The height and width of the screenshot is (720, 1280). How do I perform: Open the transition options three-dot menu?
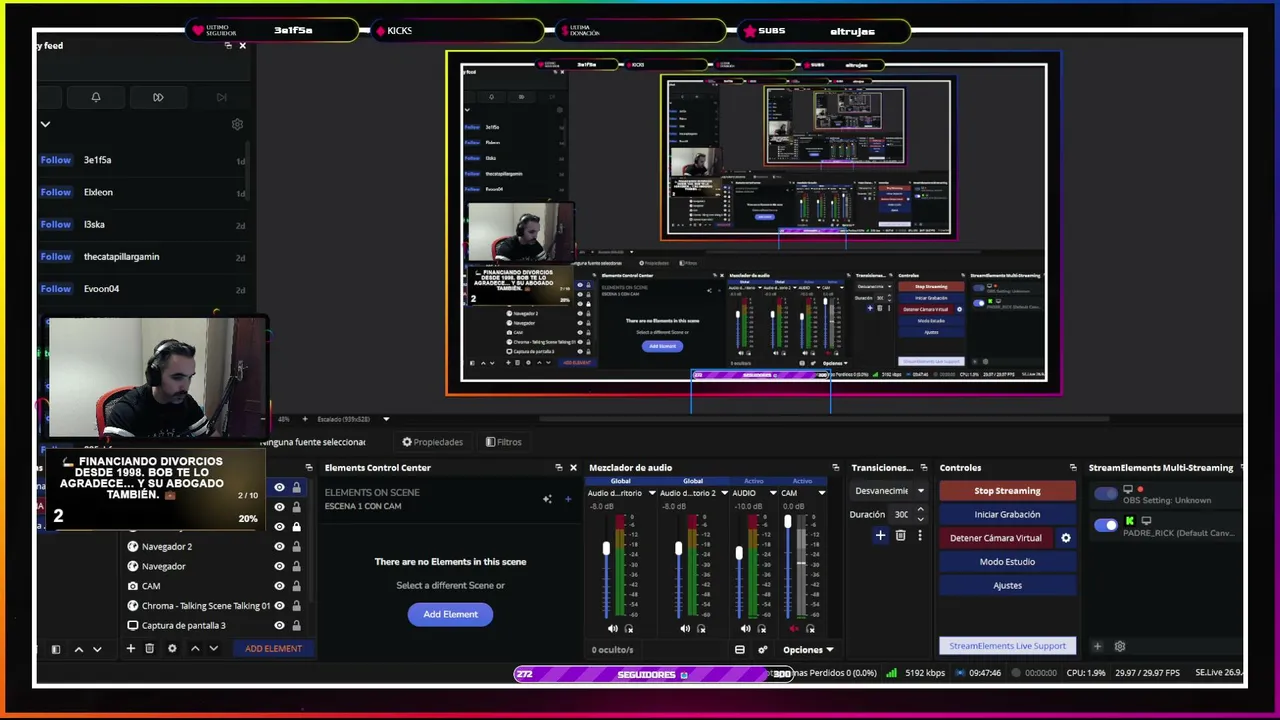920,536
